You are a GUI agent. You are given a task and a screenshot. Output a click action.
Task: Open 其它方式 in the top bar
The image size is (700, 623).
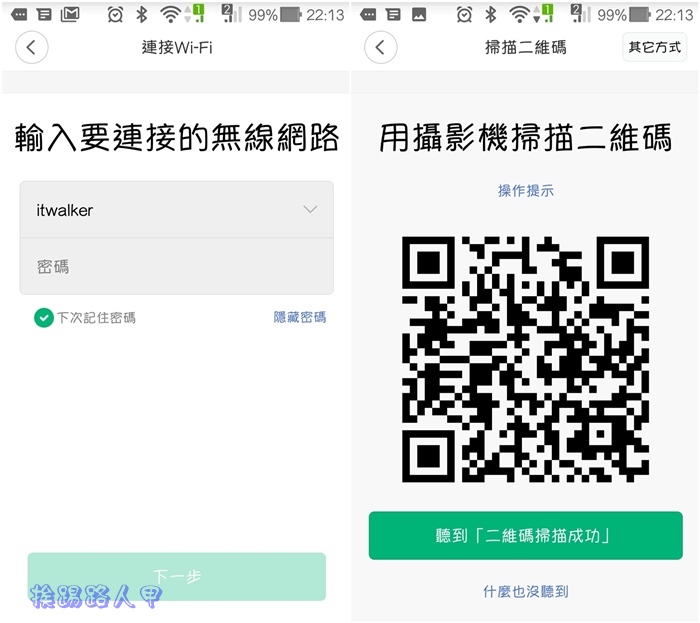tap(654, 47)
